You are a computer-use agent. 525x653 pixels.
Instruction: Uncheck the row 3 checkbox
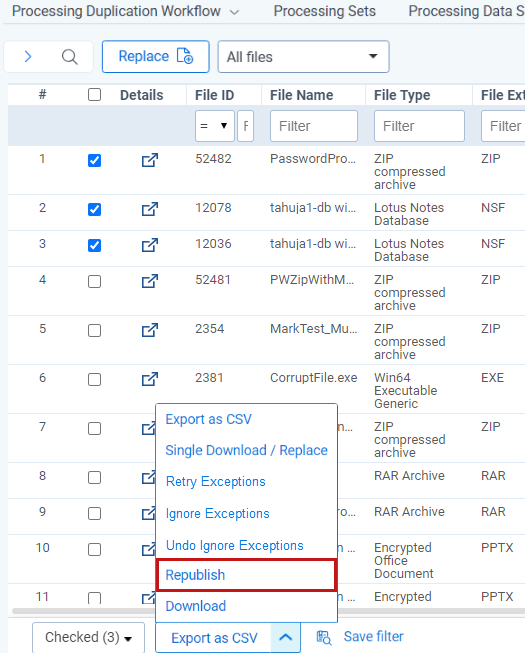(x=95, y=245)
